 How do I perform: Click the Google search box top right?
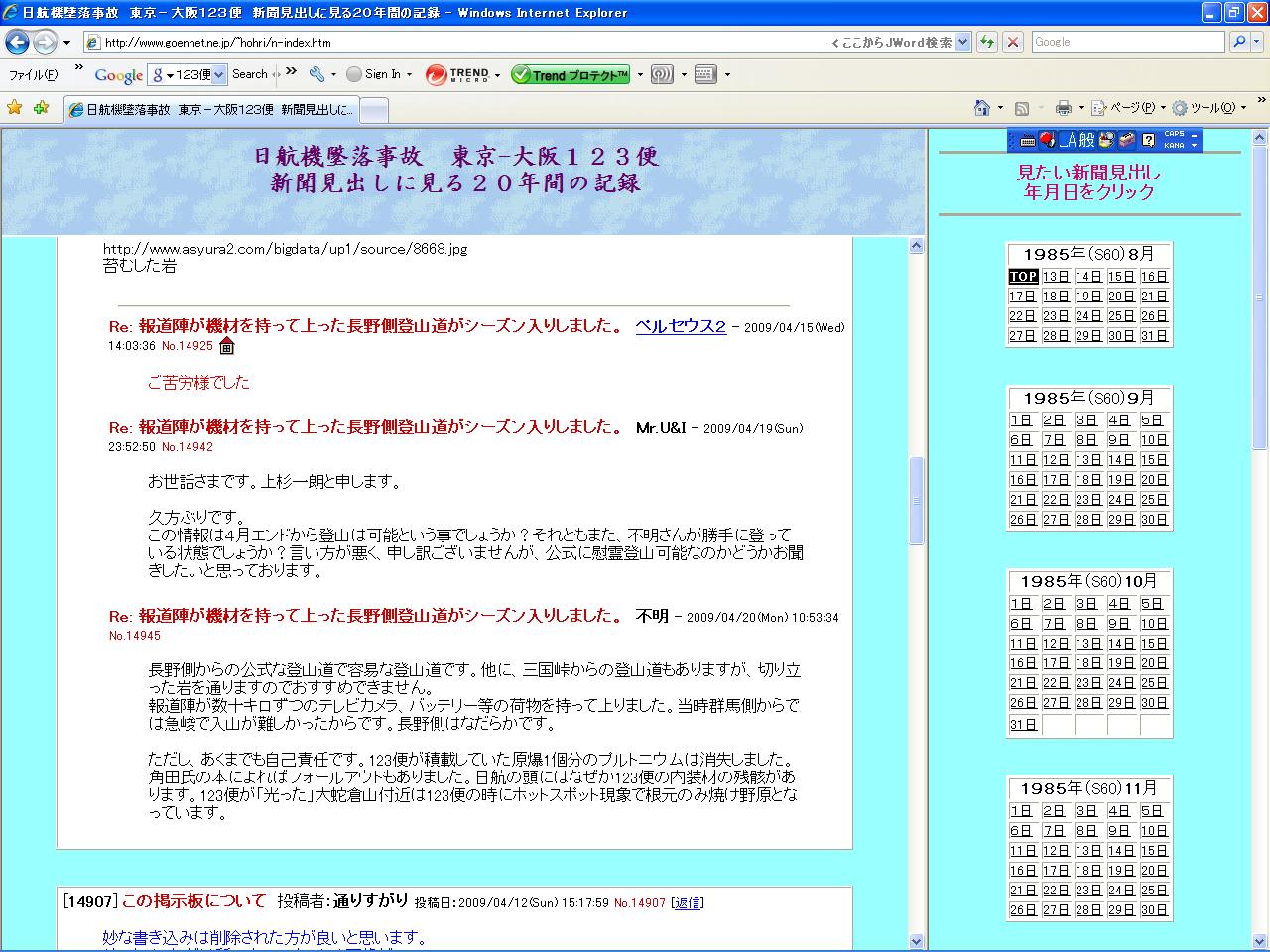[x=1129, y=42]
